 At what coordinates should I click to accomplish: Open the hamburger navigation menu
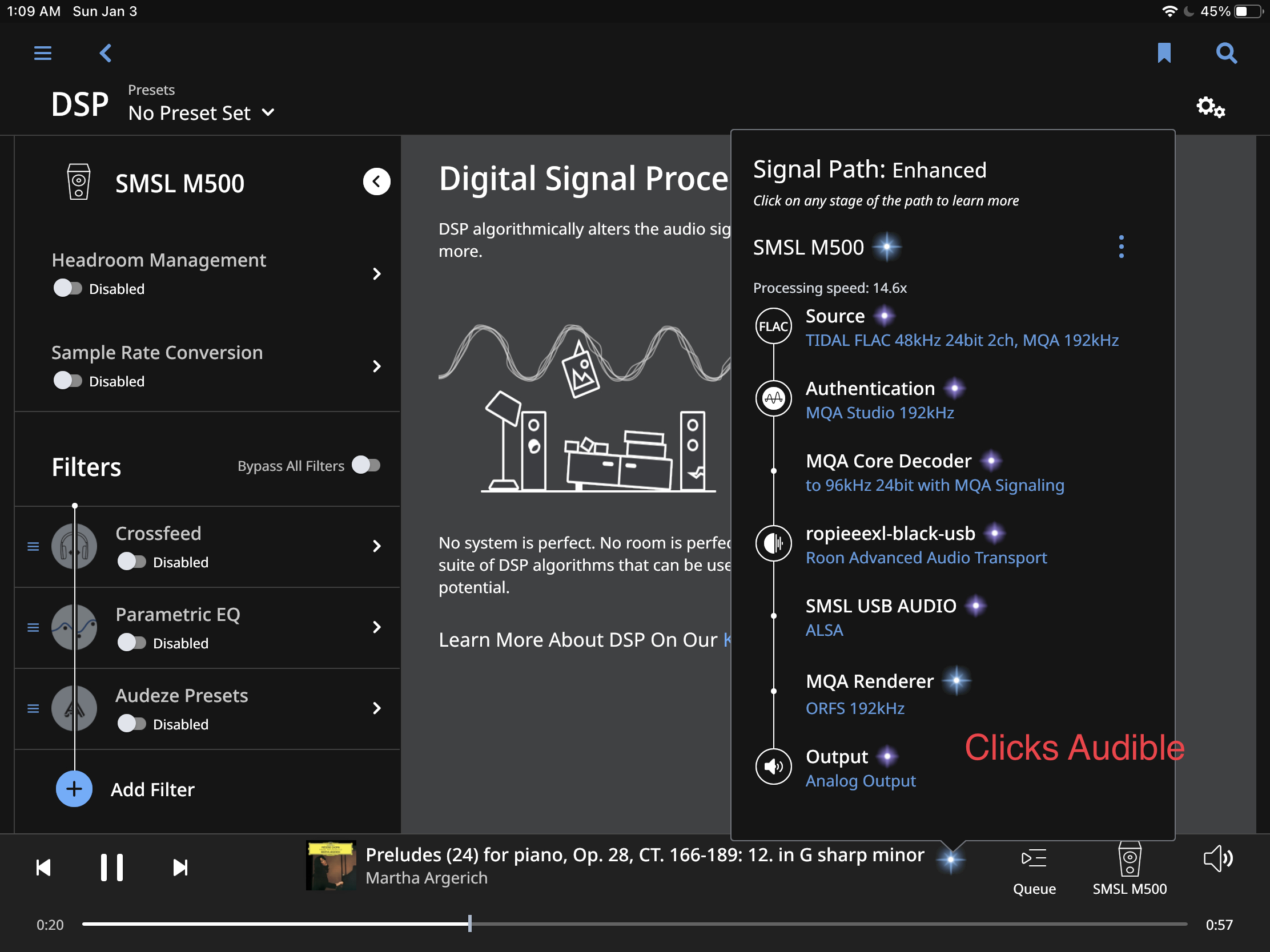(x=42, y=54)
